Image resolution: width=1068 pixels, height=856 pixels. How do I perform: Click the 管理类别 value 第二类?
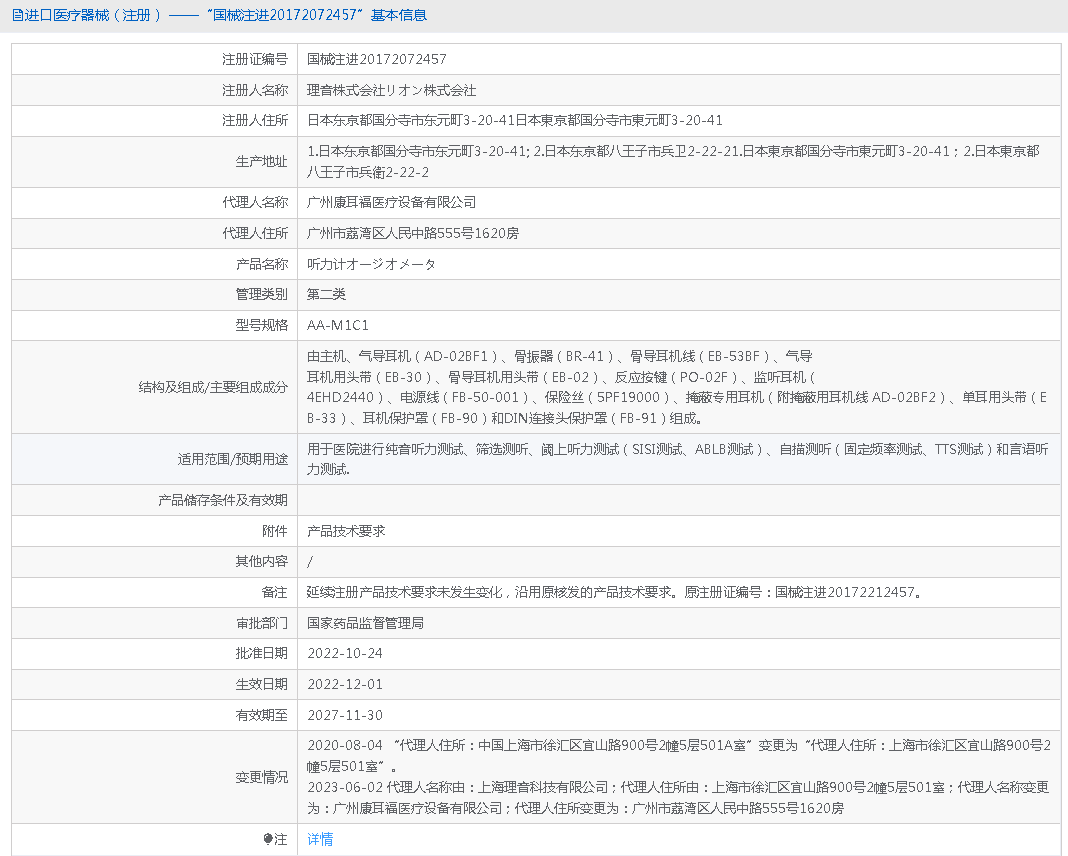point(324,294)
